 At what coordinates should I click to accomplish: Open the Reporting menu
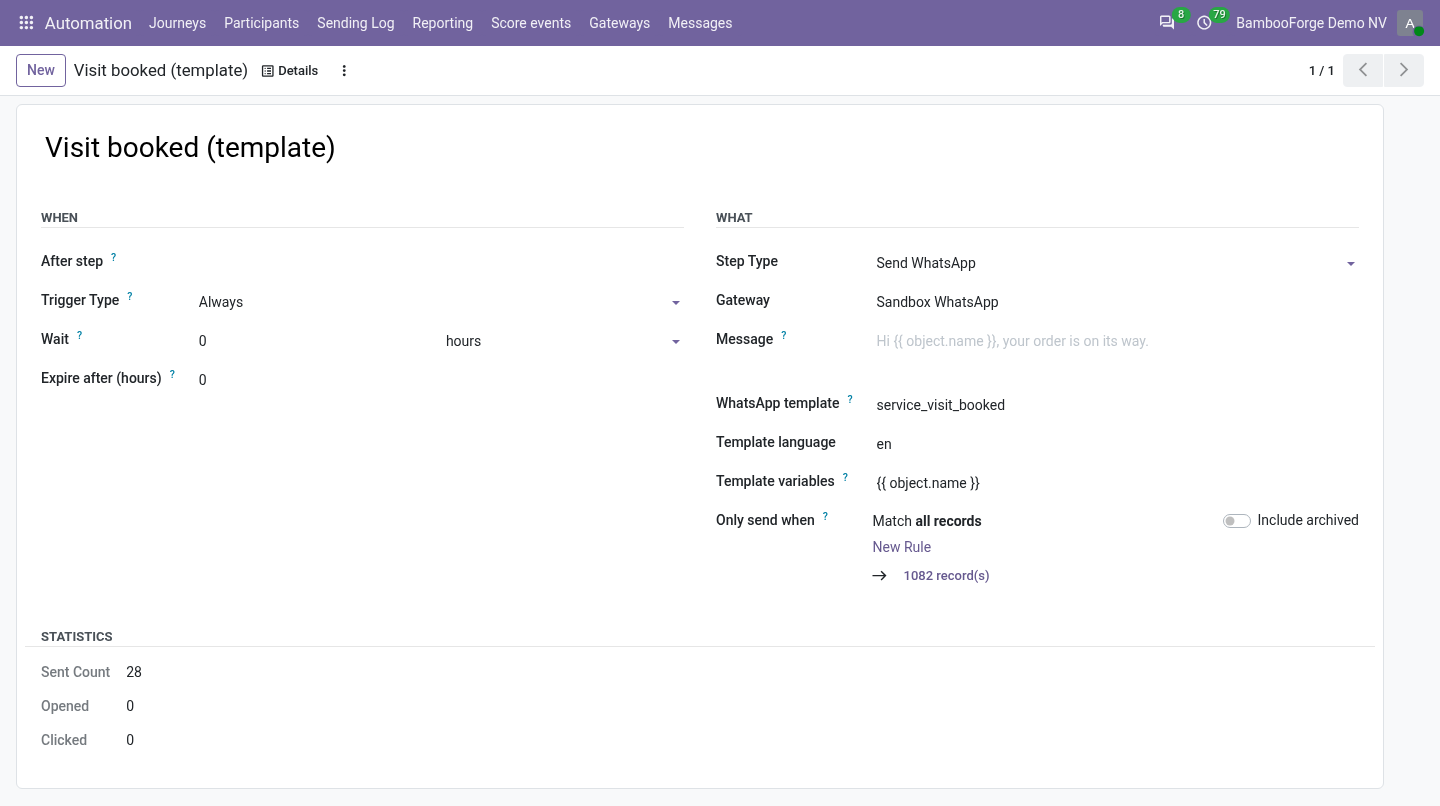click(442, 23)
